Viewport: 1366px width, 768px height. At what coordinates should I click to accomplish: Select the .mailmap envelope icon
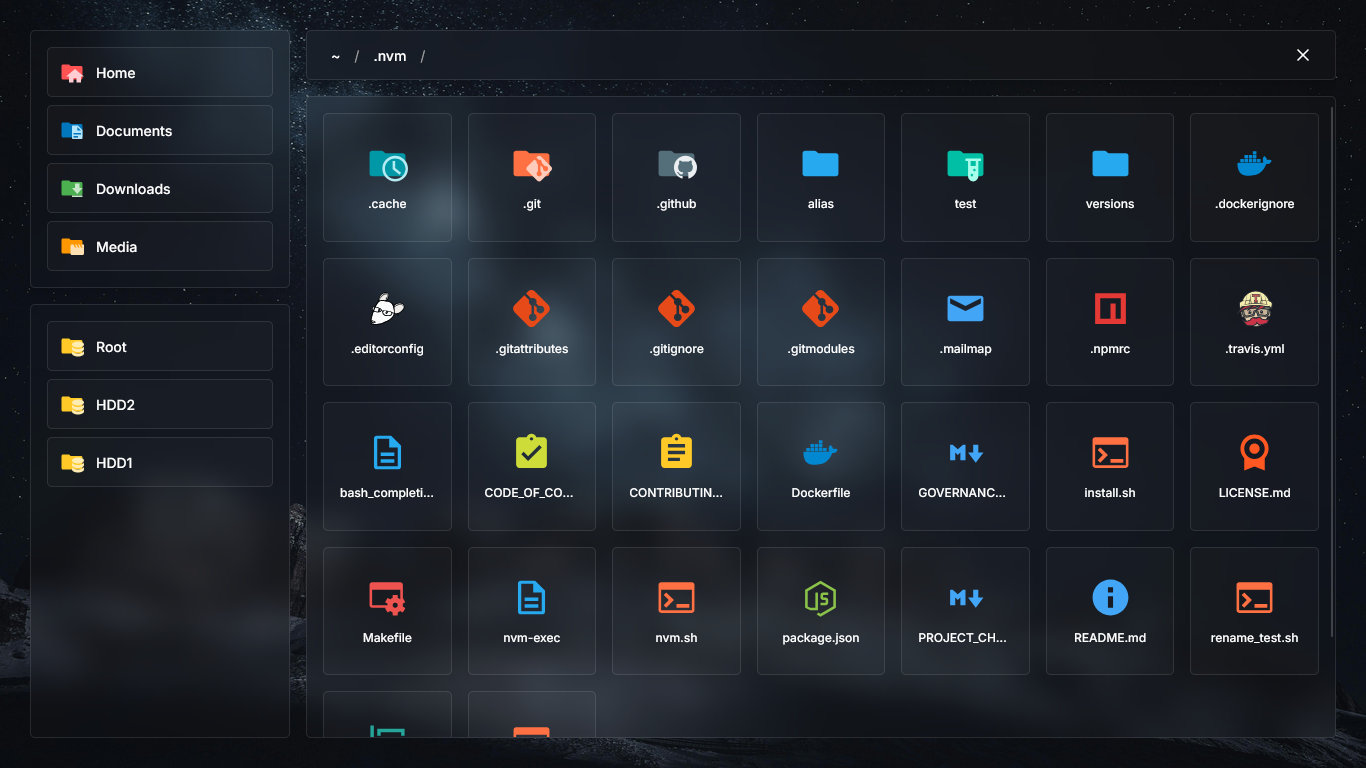click(x=965, y=309)
